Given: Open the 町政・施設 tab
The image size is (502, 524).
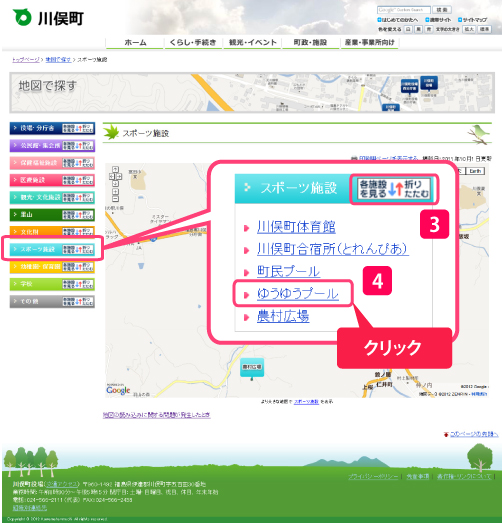Looking at the screenshot, I should 310,43.
